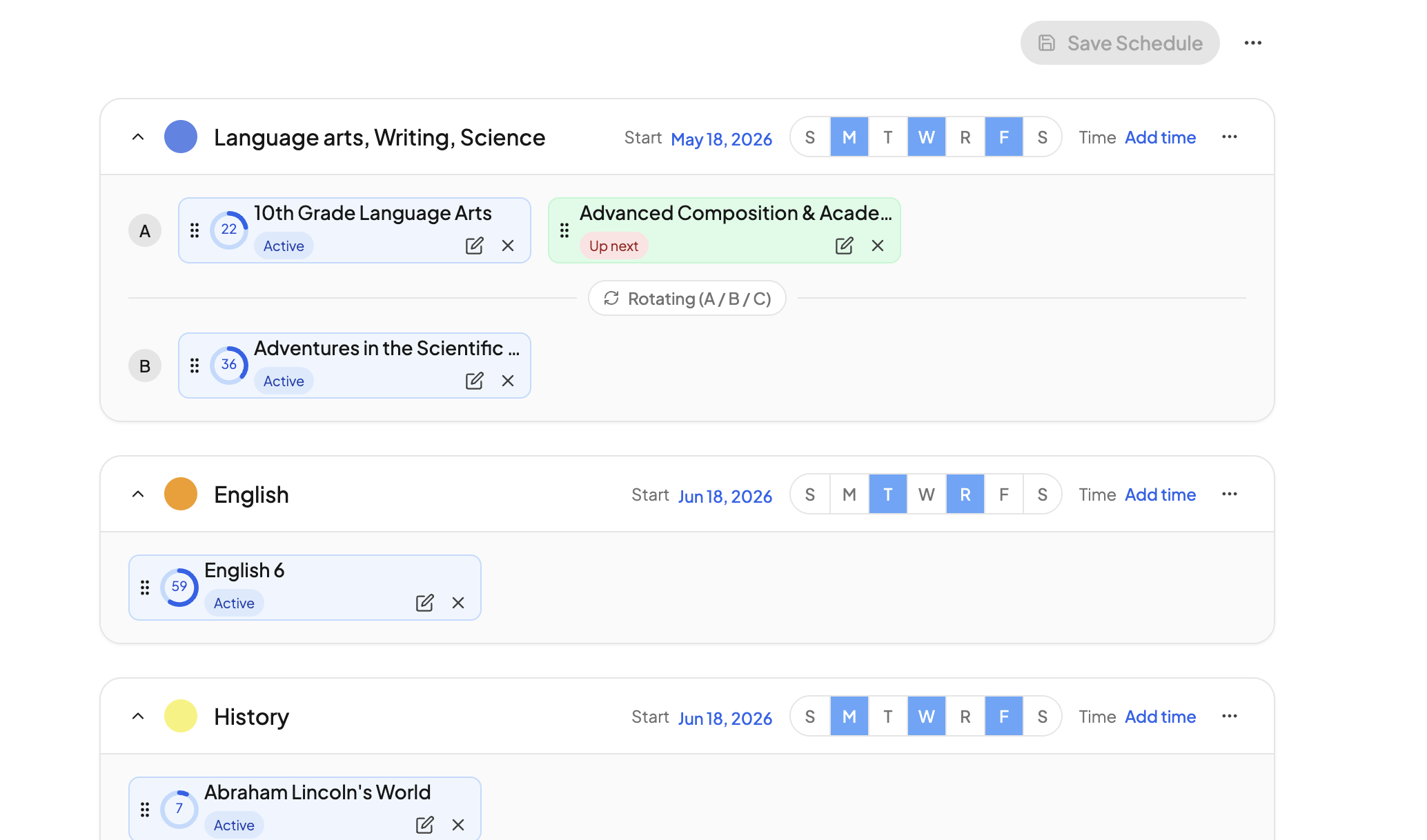
Task: Edit the Advanced Composition course card
Action: click(844, 246)
